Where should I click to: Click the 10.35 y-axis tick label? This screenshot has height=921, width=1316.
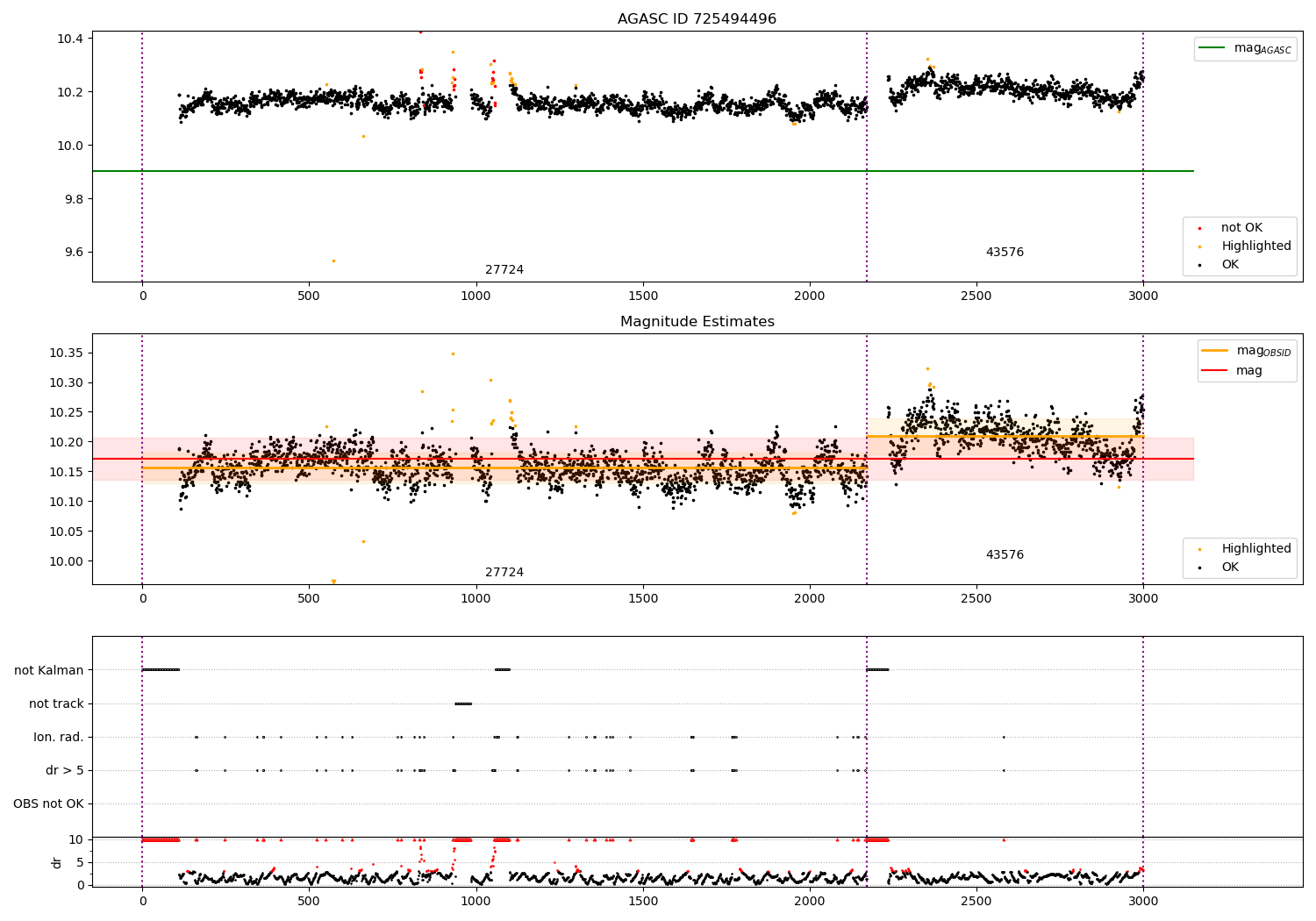pyautogui.click(x=67, y=353)
